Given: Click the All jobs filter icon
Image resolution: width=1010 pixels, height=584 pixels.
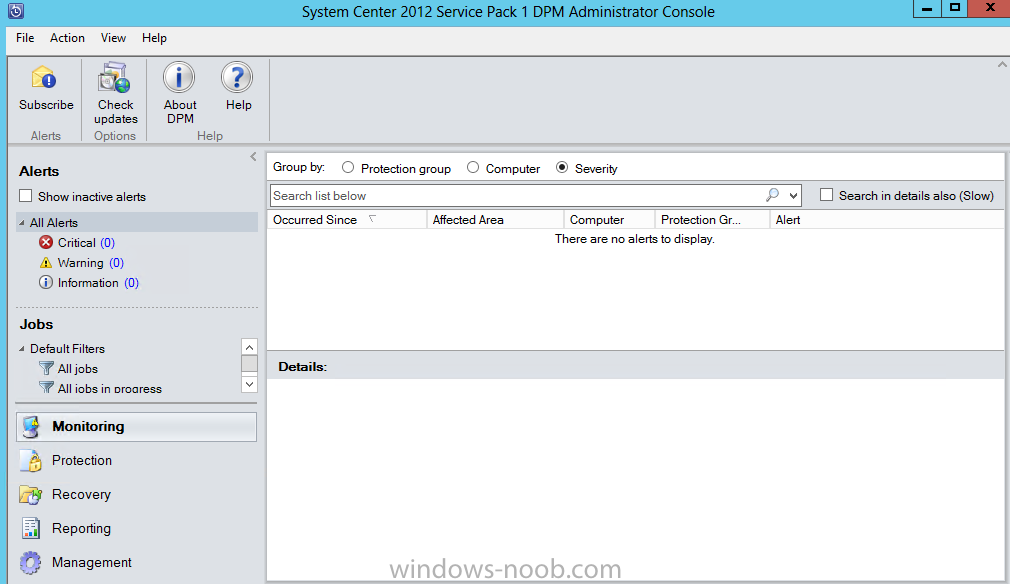Looking at the screenshot, I should click(x=46, y=368).
